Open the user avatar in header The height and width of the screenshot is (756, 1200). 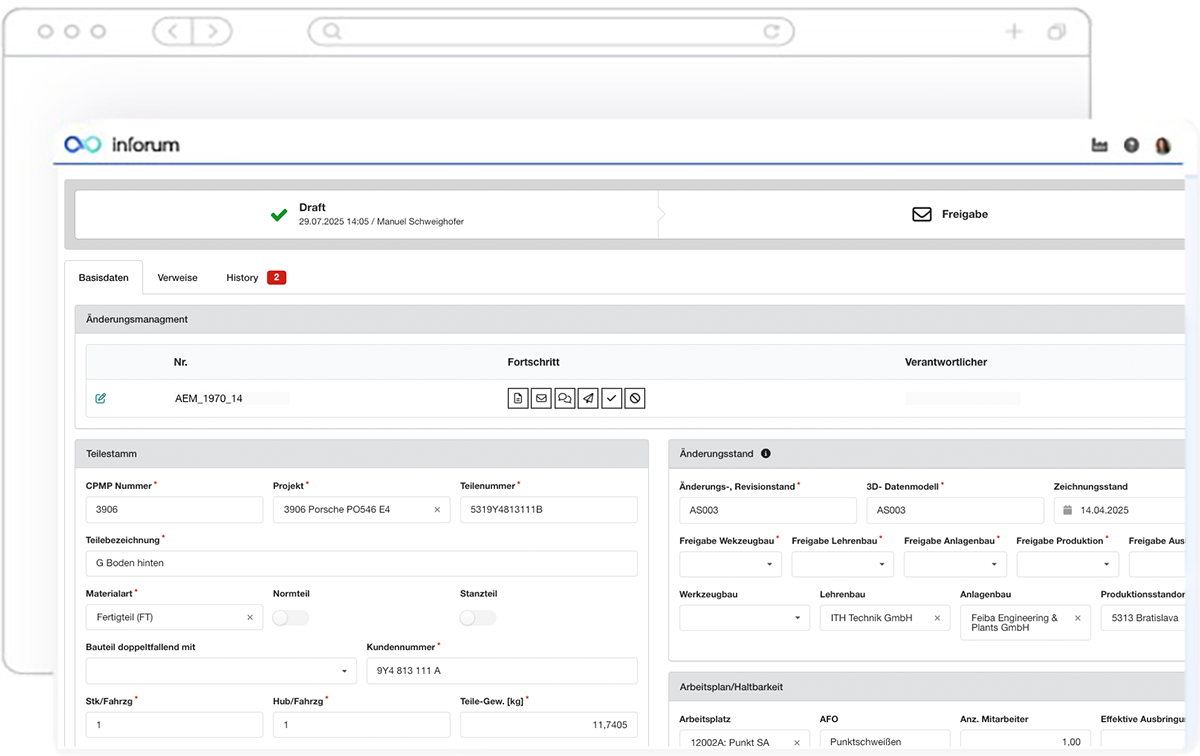pyautogui.click(x=1162, y=145)
